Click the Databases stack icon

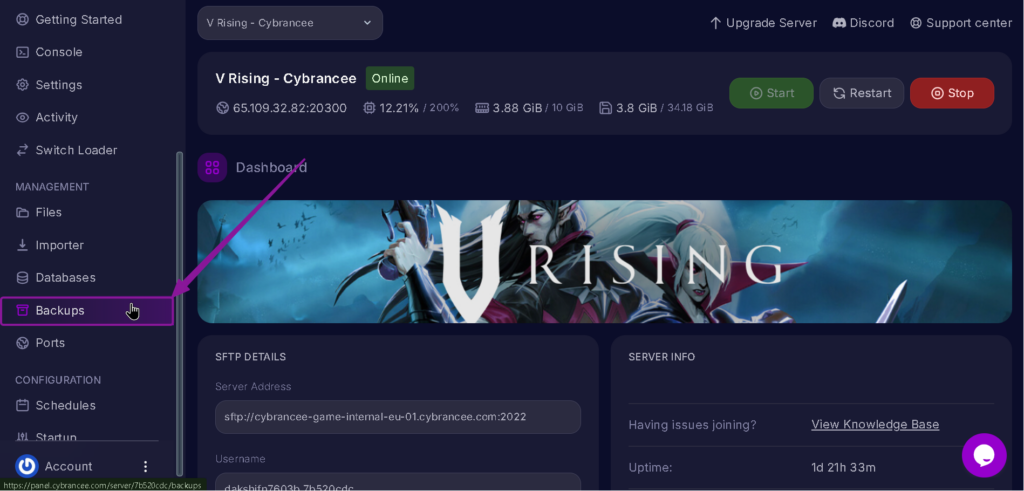22,277
